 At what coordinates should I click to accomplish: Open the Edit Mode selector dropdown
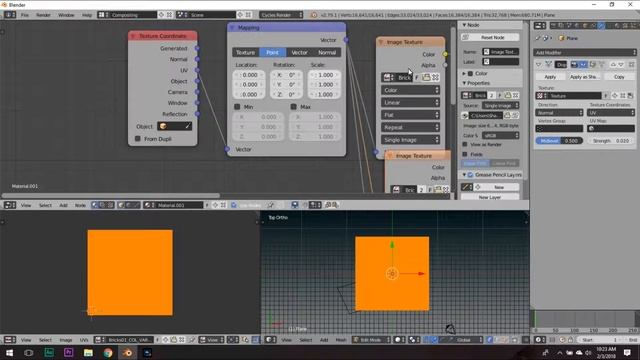[x=371, y=340]
